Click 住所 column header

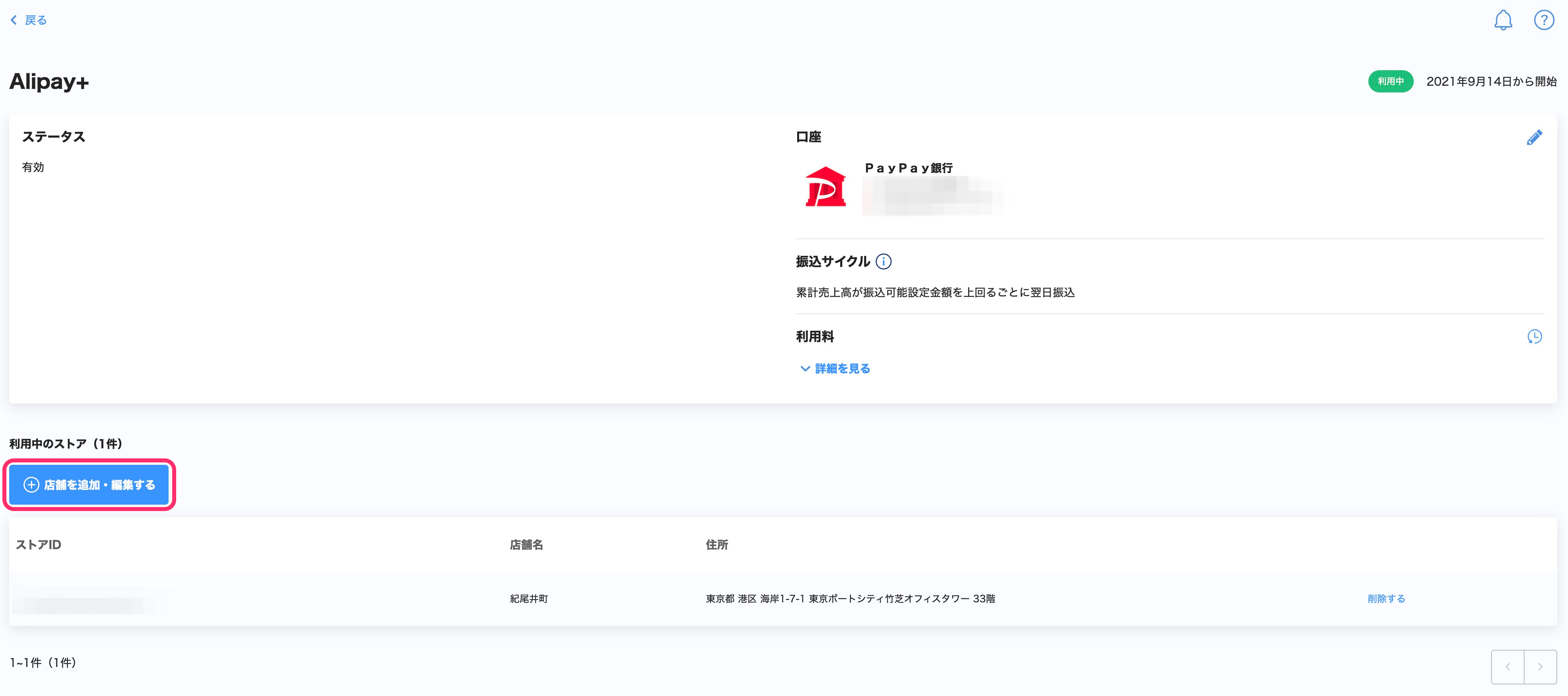(x=716, y=545)
